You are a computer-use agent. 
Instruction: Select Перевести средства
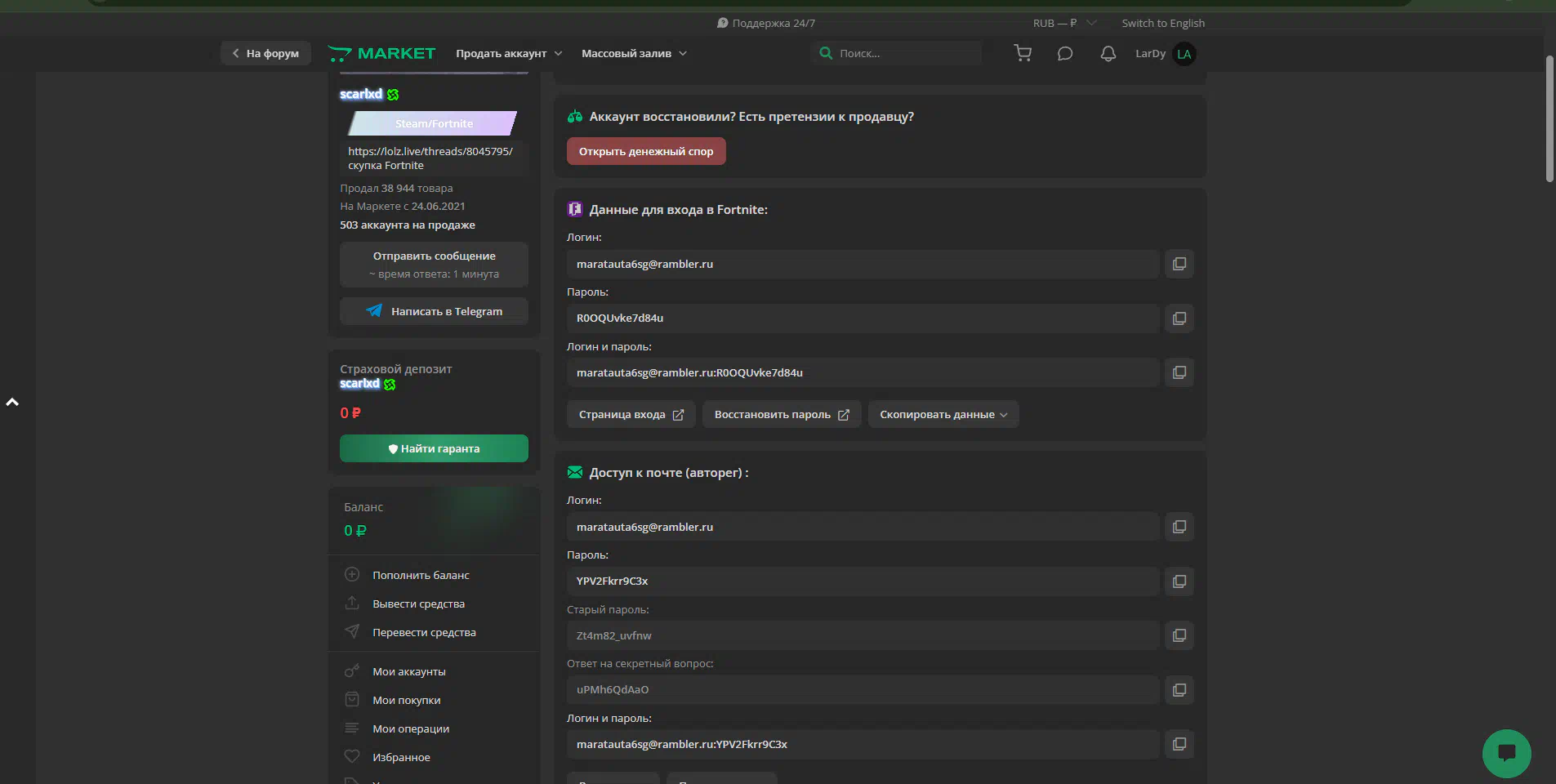424,632
